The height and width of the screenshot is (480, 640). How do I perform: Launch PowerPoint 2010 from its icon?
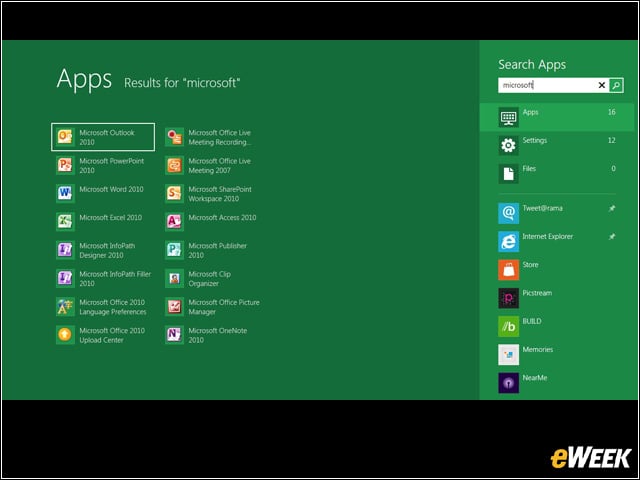(x=65, y=165)
